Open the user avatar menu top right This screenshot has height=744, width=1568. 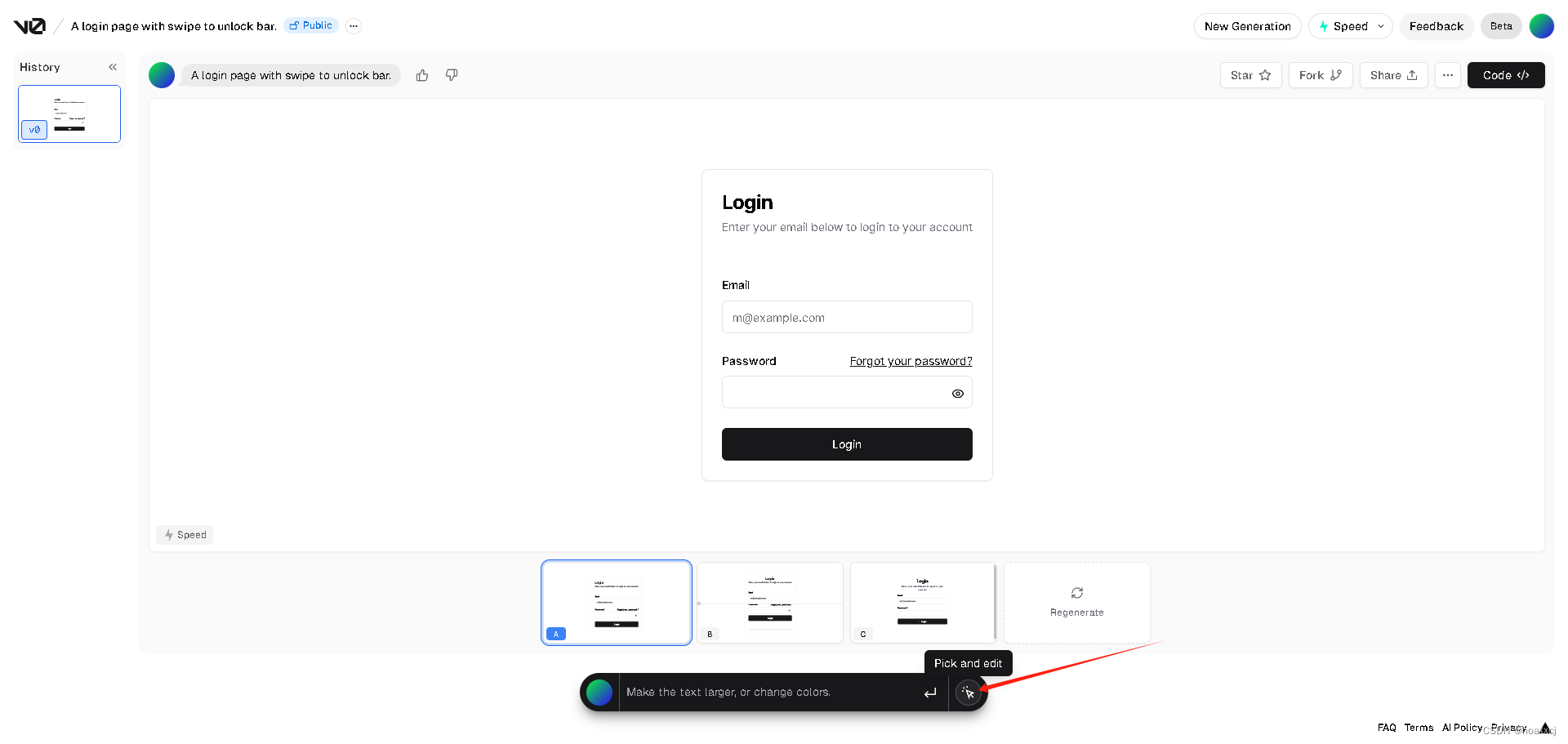[x=1542, y=26]
